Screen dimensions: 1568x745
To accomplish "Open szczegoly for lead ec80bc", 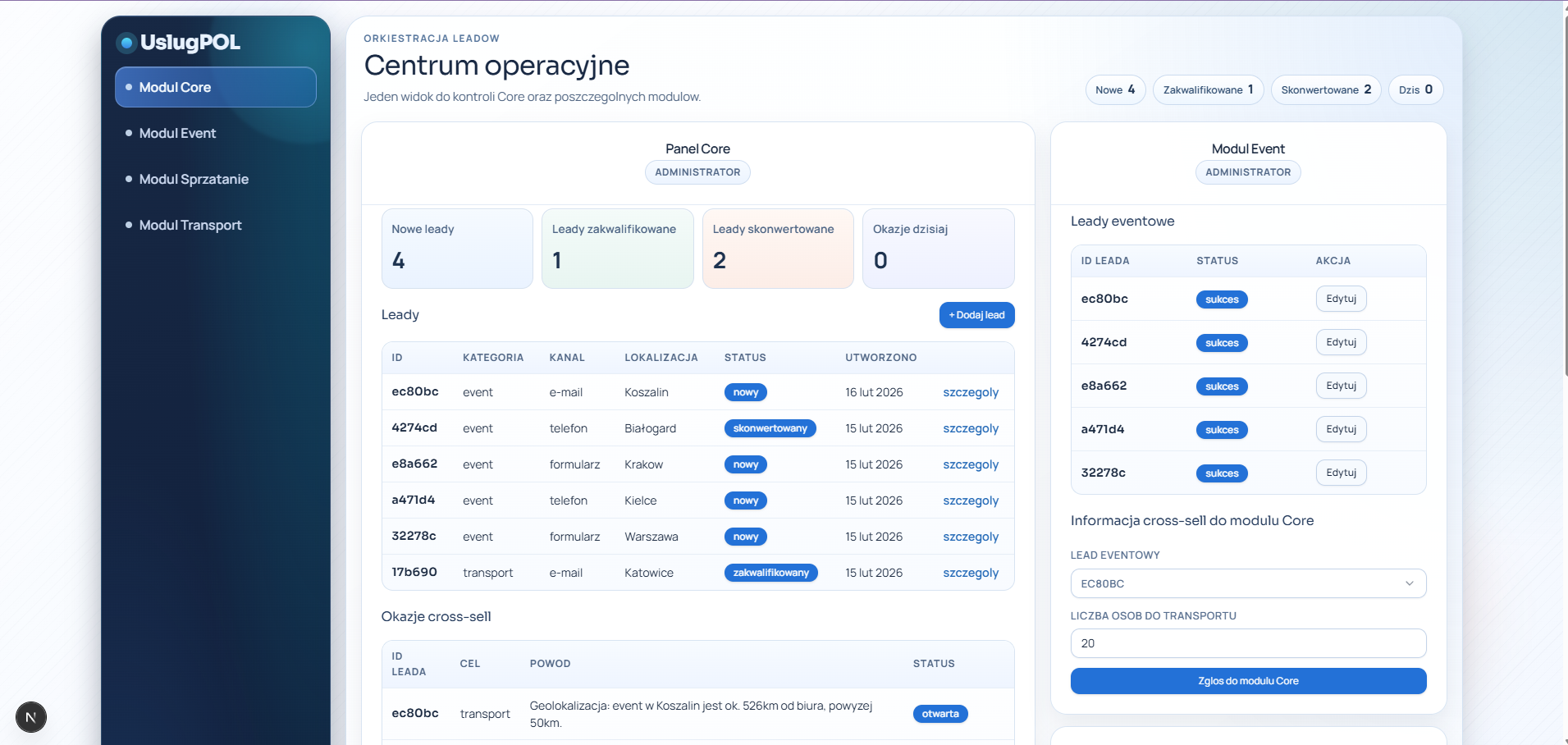I will click(970, 392).
